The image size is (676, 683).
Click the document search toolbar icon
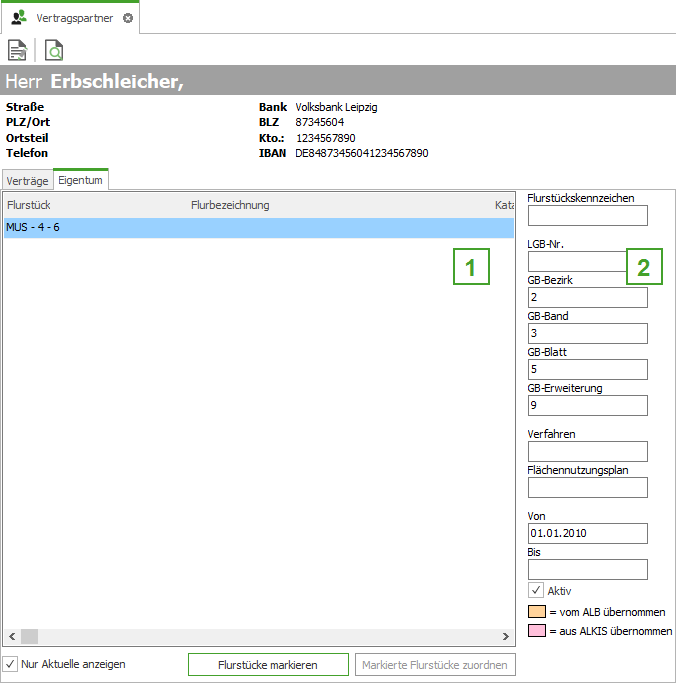click(x=54, y=50)
